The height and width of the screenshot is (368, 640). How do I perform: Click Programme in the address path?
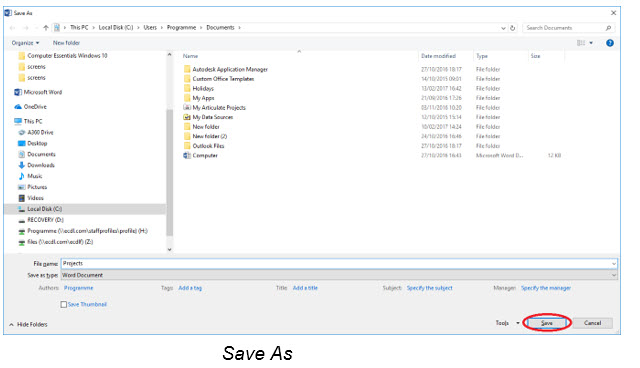click(x=181, y=28)
